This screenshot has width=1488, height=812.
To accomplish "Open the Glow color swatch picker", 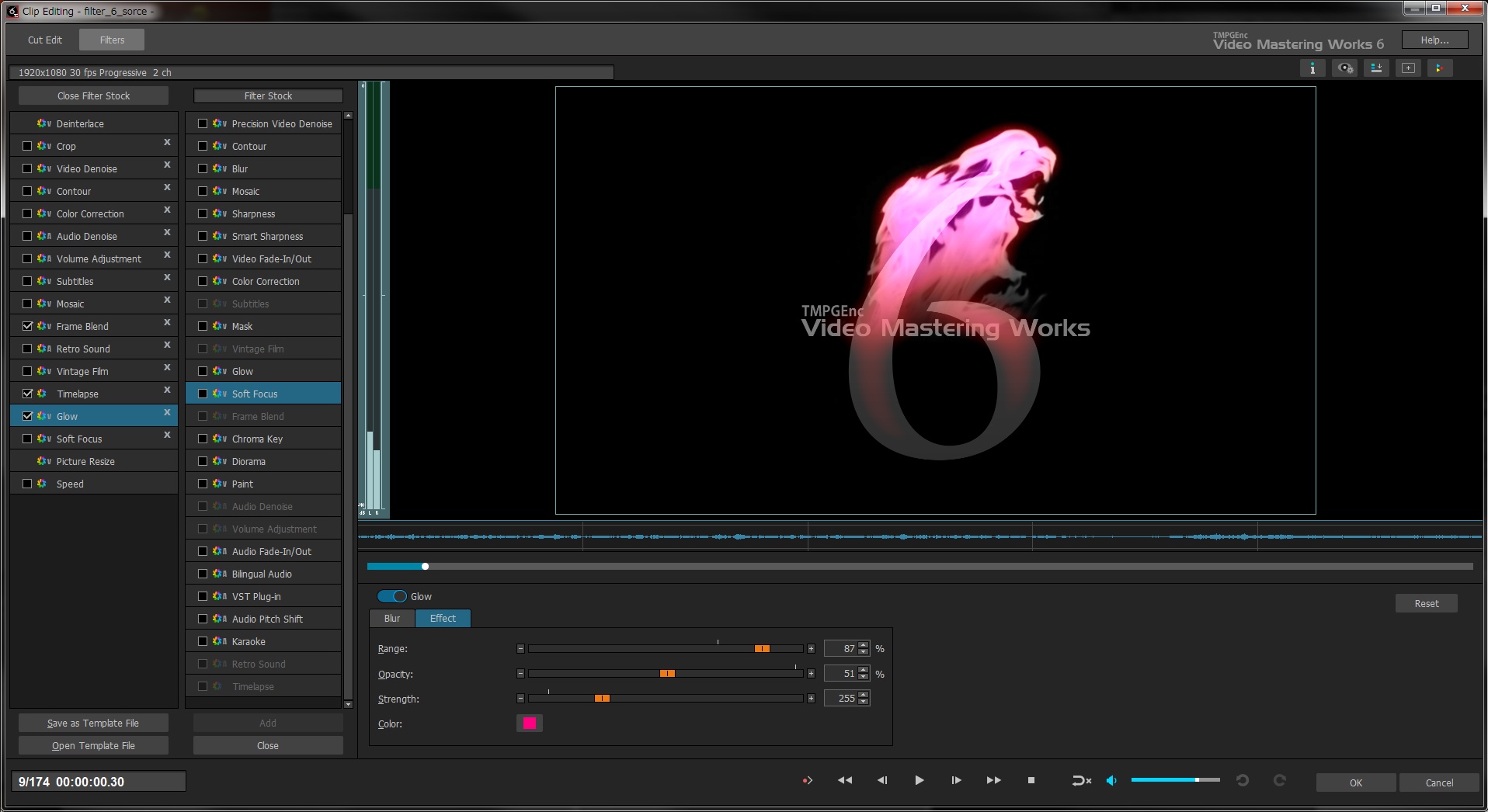I will 530,723.
